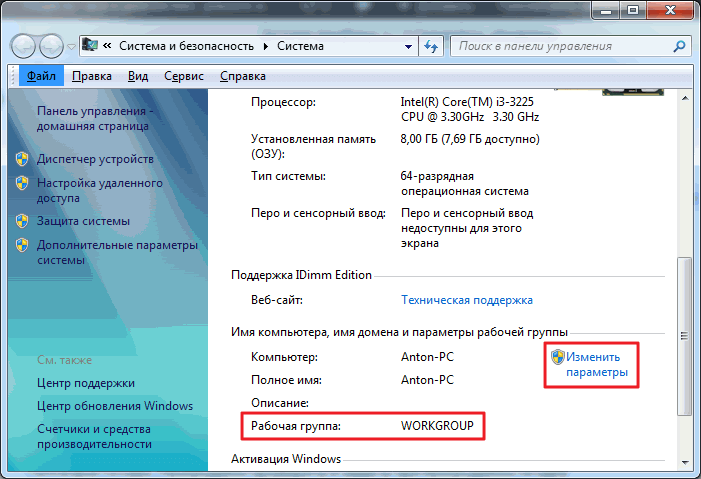Click the scrollbar up arrow
Screen dimensions: 701x479
[685, 98]
